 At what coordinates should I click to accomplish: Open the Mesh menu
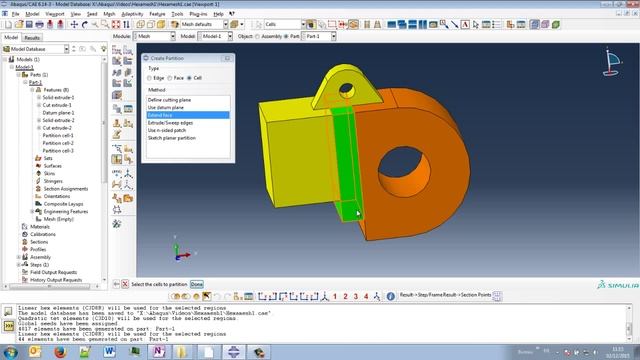(x=109, y=14)
